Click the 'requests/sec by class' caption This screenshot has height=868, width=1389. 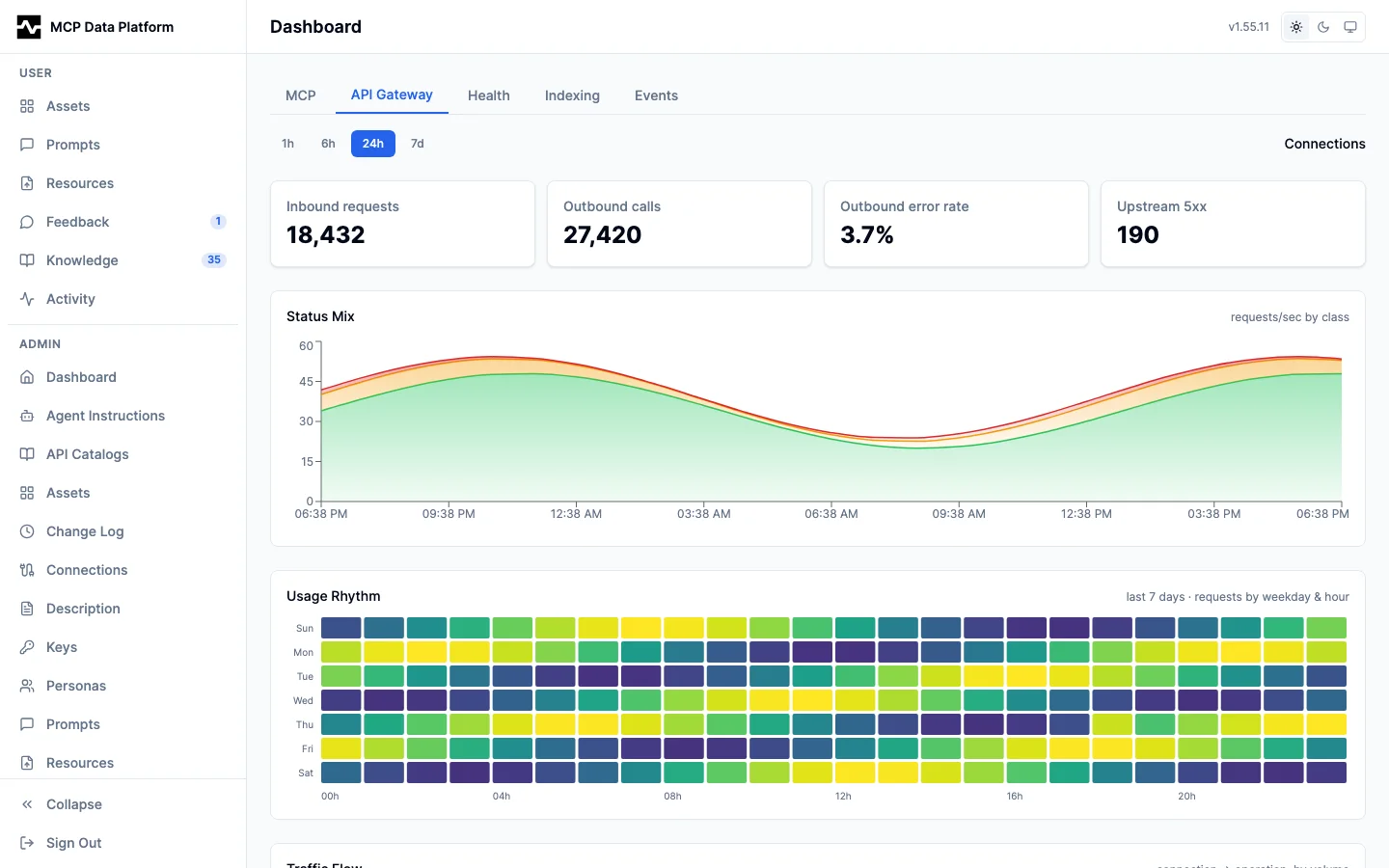click(1290, 317)
